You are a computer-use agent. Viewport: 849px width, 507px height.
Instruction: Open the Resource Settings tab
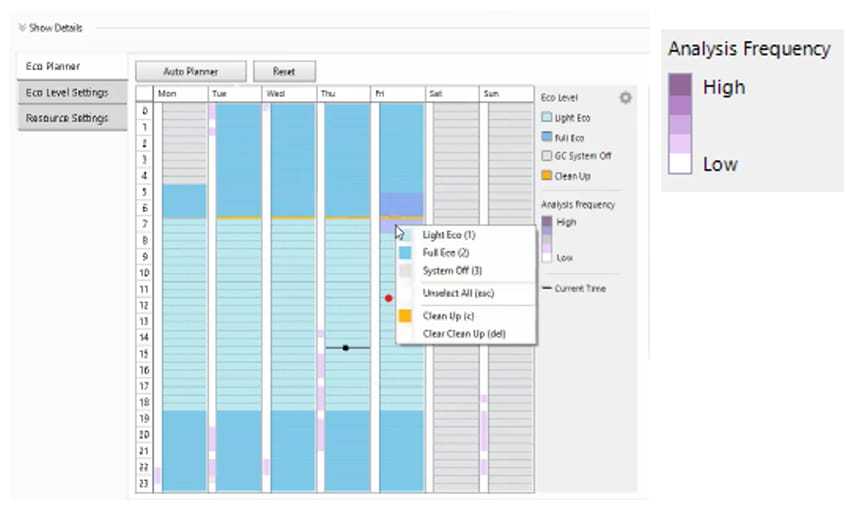tap(72, 118)
